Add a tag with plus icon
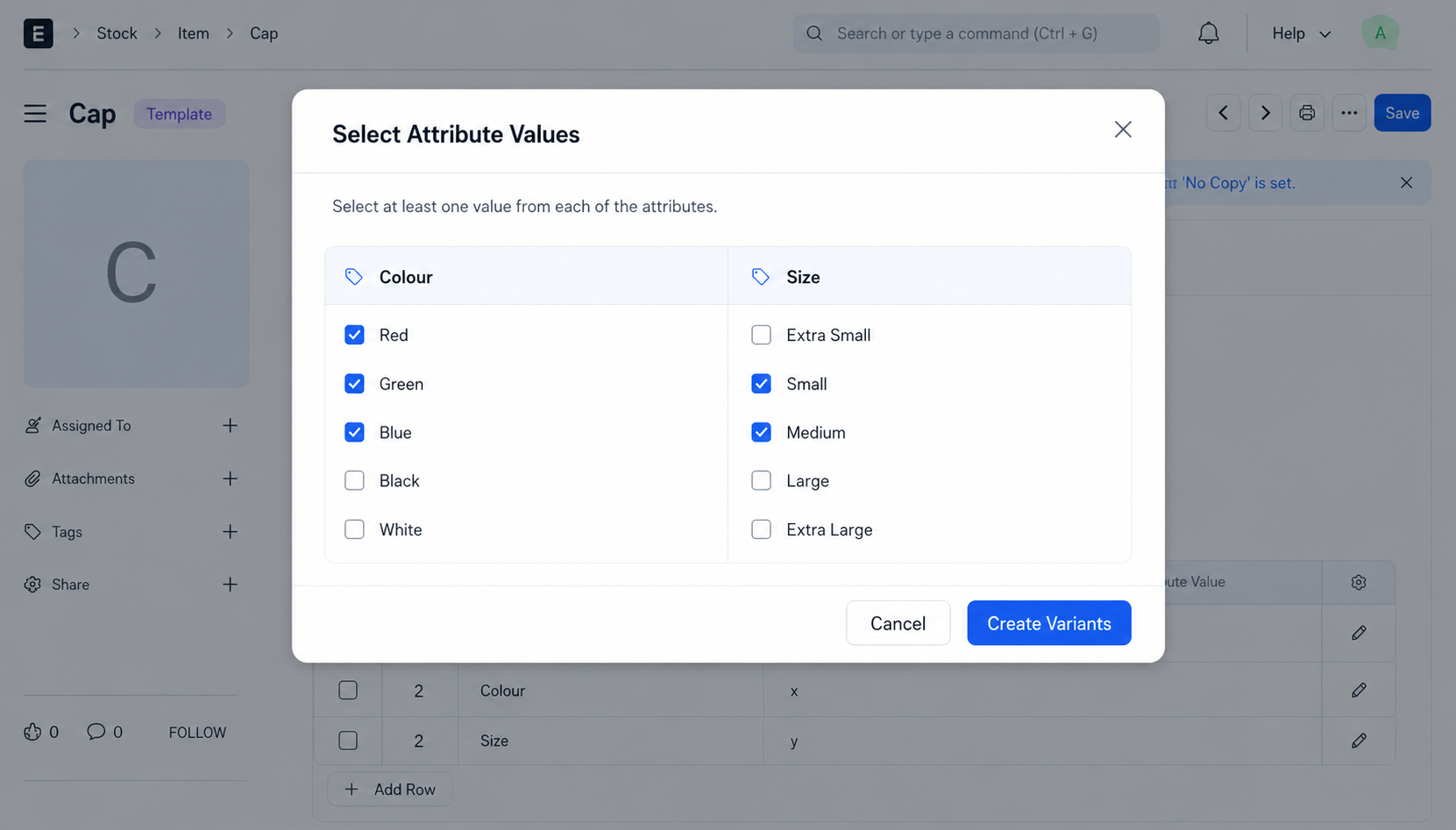 [230, 531]
